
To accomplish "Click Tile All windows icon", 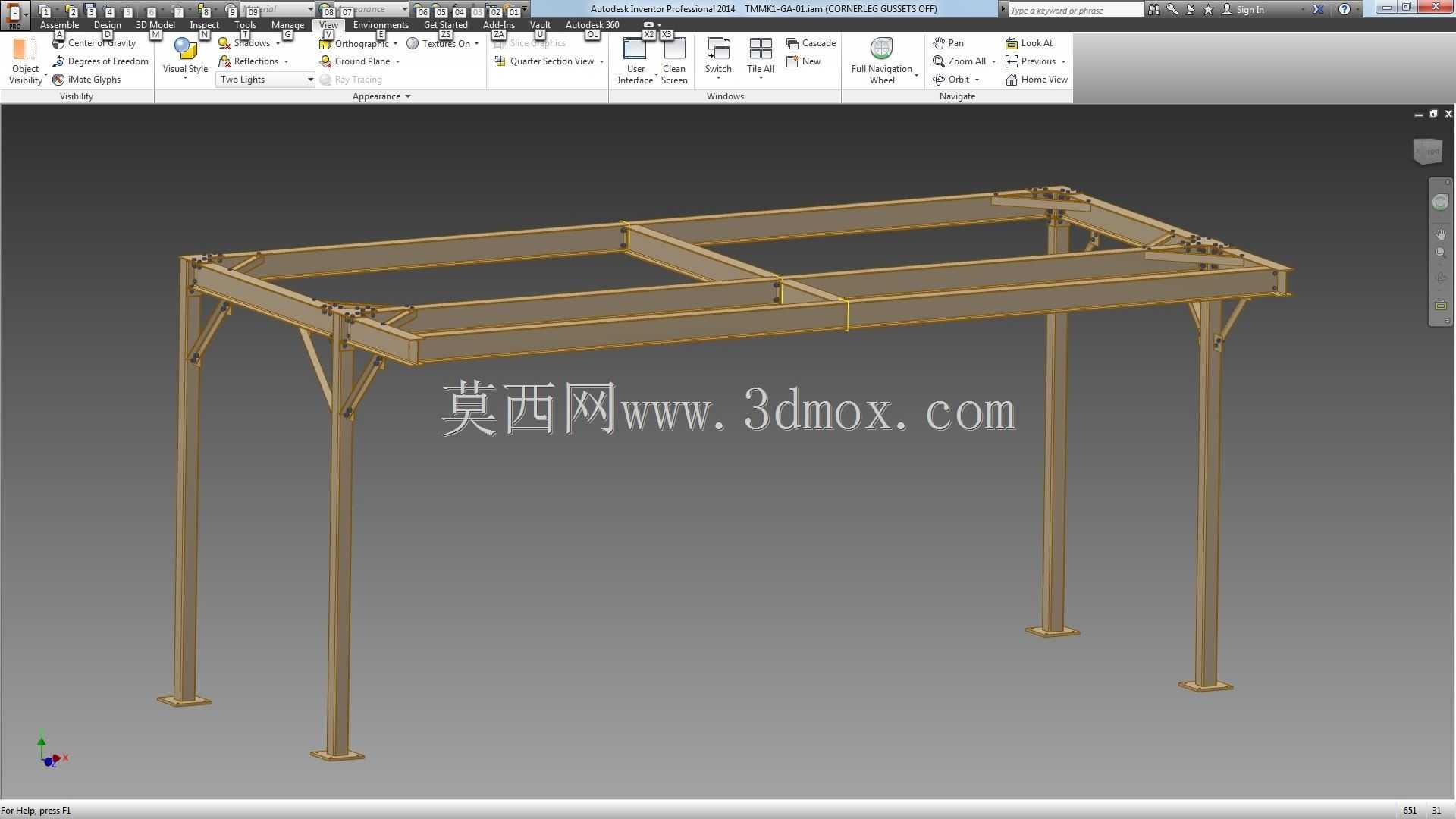I will 761,49.
